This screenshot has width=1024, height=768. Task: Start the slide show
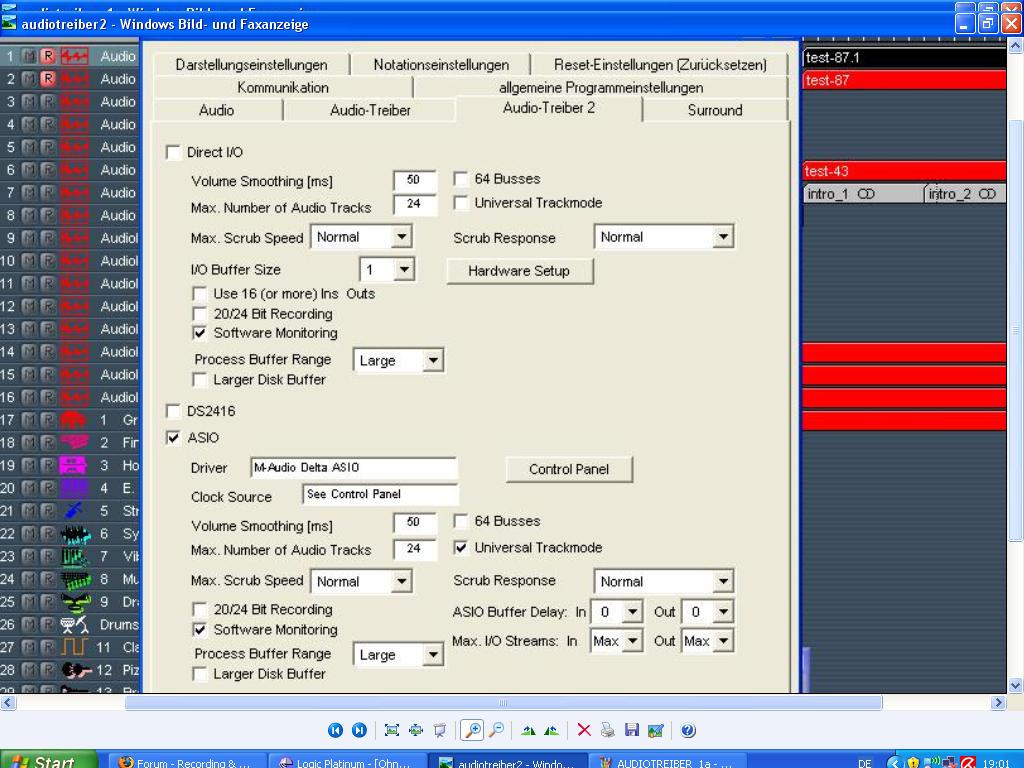point(440,730)
